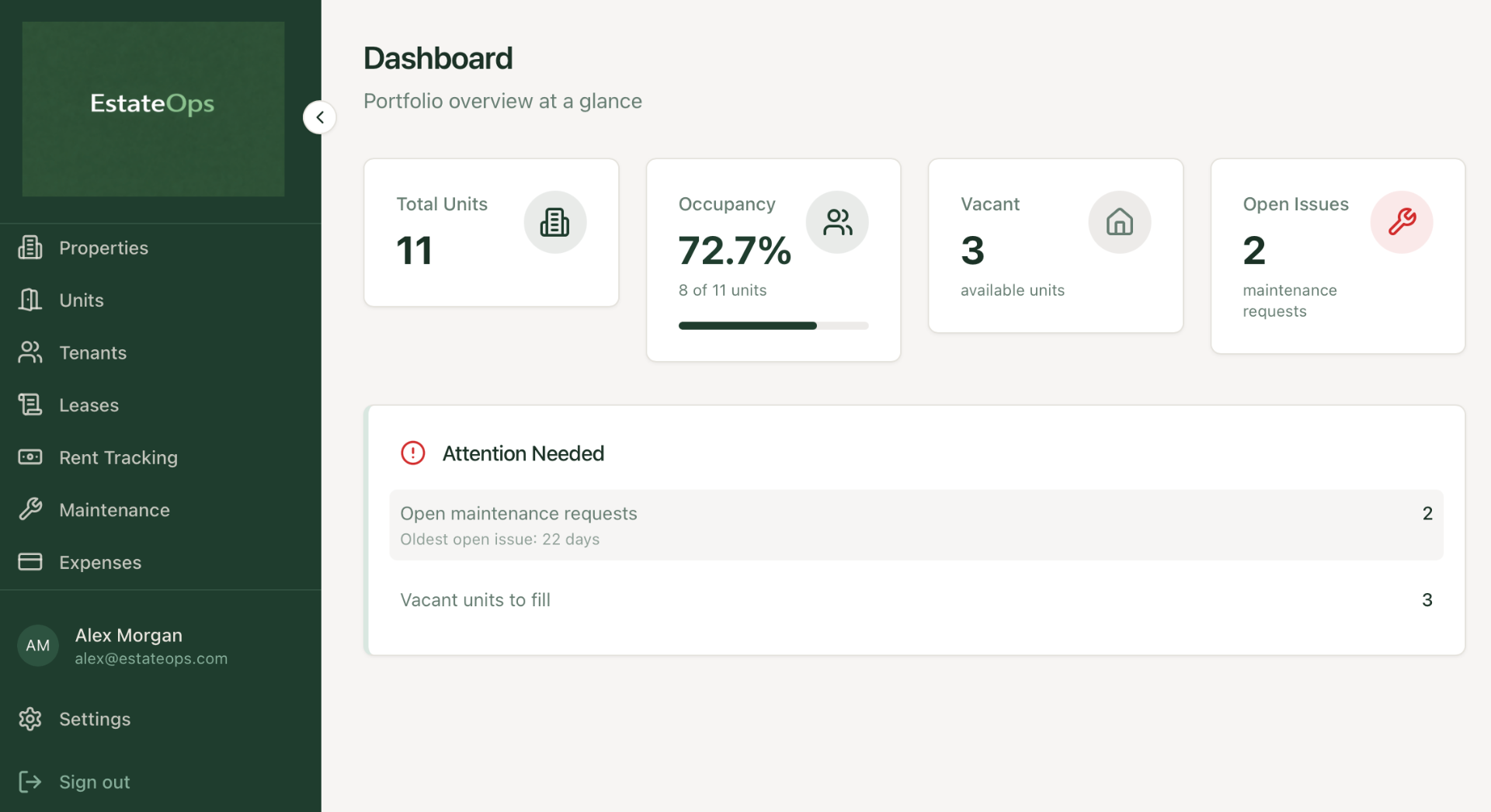The width and height of the screenshot is (1491, 812).
Task: Open the Vacant units to fill row
Action: [x=916, y=599]
